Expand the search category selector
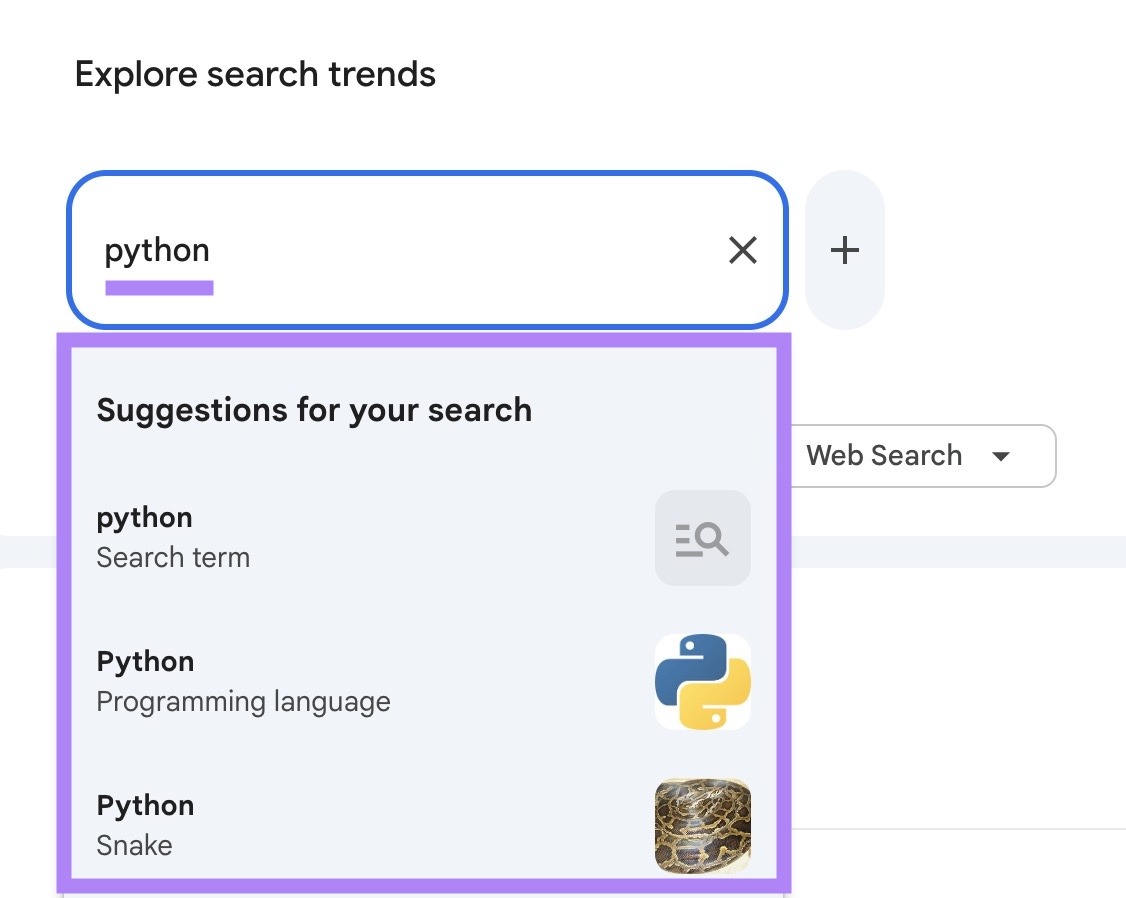Viewport: 1126px width, 898px height. pos(920,456)
